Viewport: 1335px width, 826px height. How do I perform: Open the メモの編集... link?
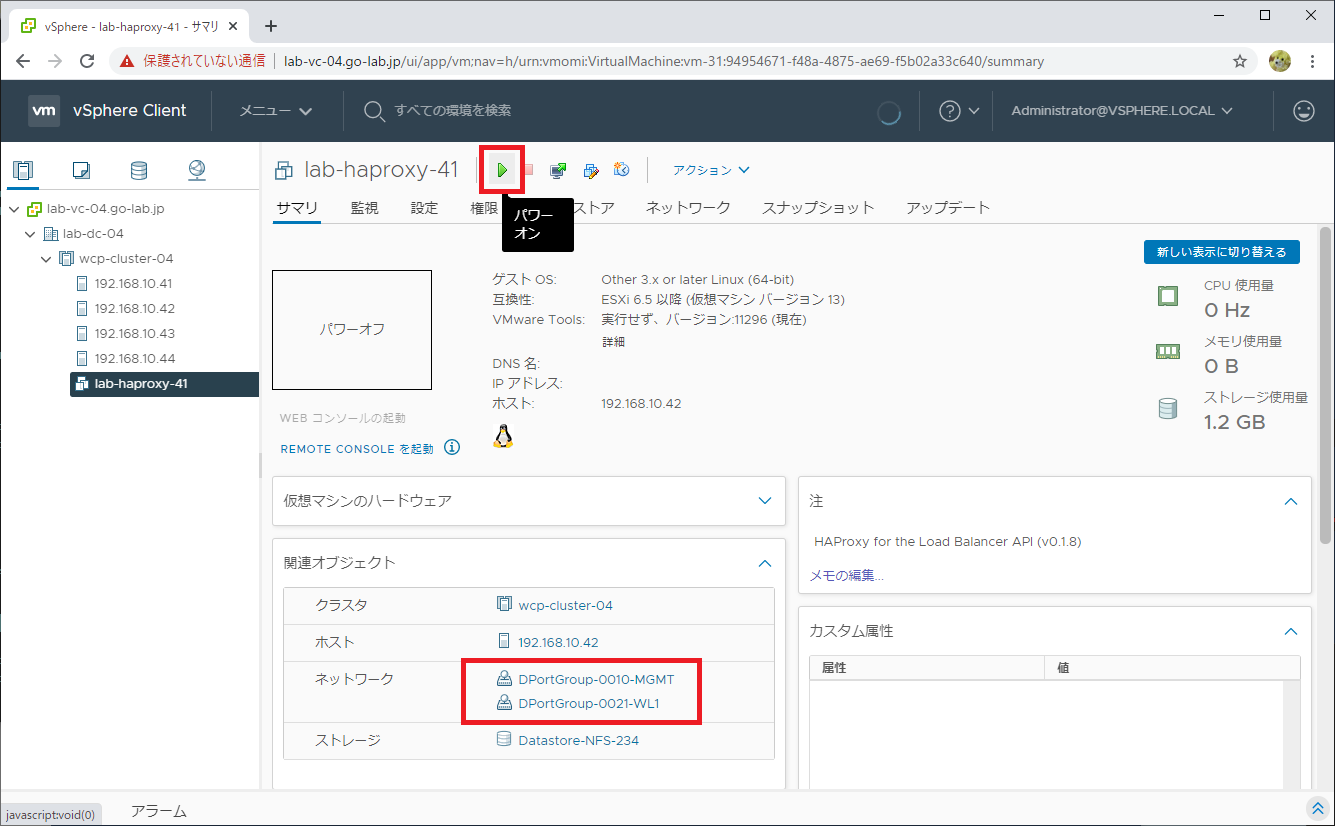pyautogui.click(x=847, y=575)
